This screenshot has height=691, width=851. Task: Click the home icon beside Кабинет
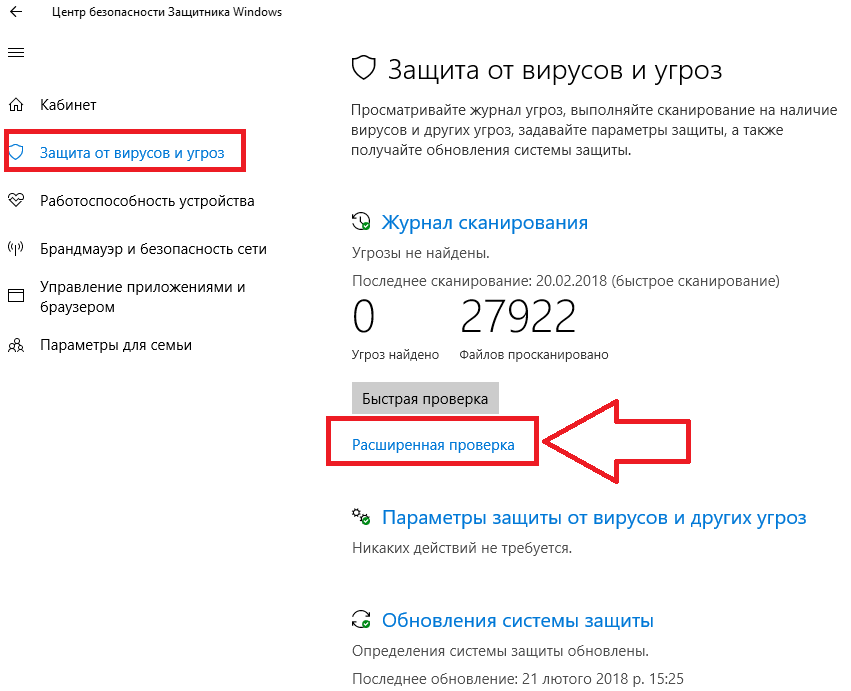(x=16, y=104)
